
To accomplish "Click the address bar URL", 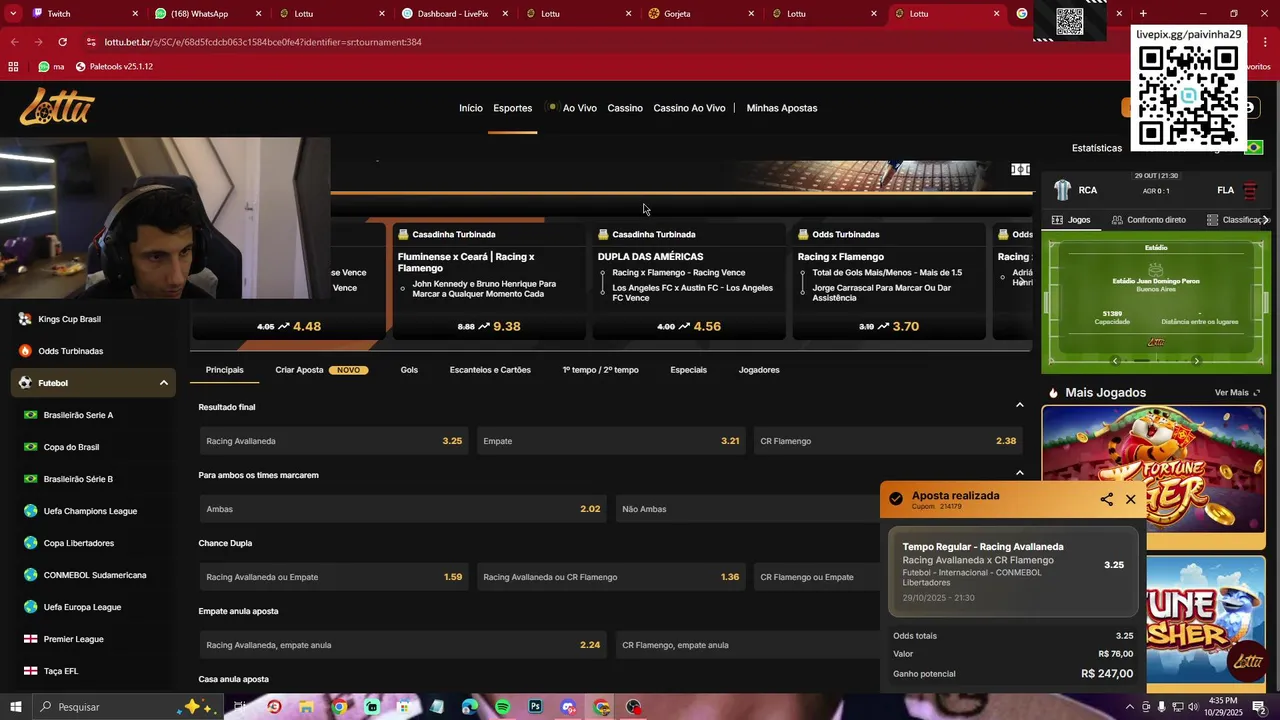I will point(263,42).
